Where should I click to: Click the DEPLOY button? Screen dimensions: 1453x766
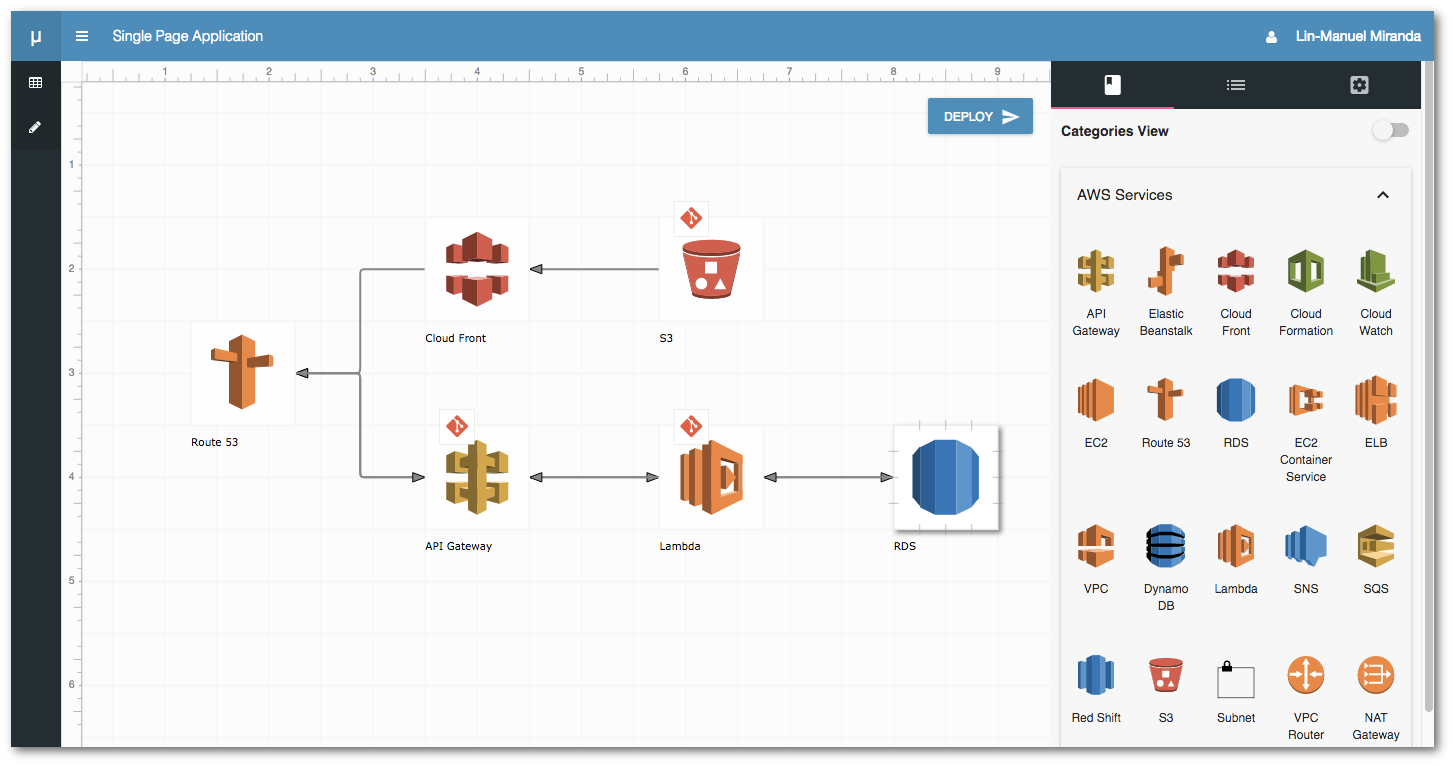pos(980,116)
